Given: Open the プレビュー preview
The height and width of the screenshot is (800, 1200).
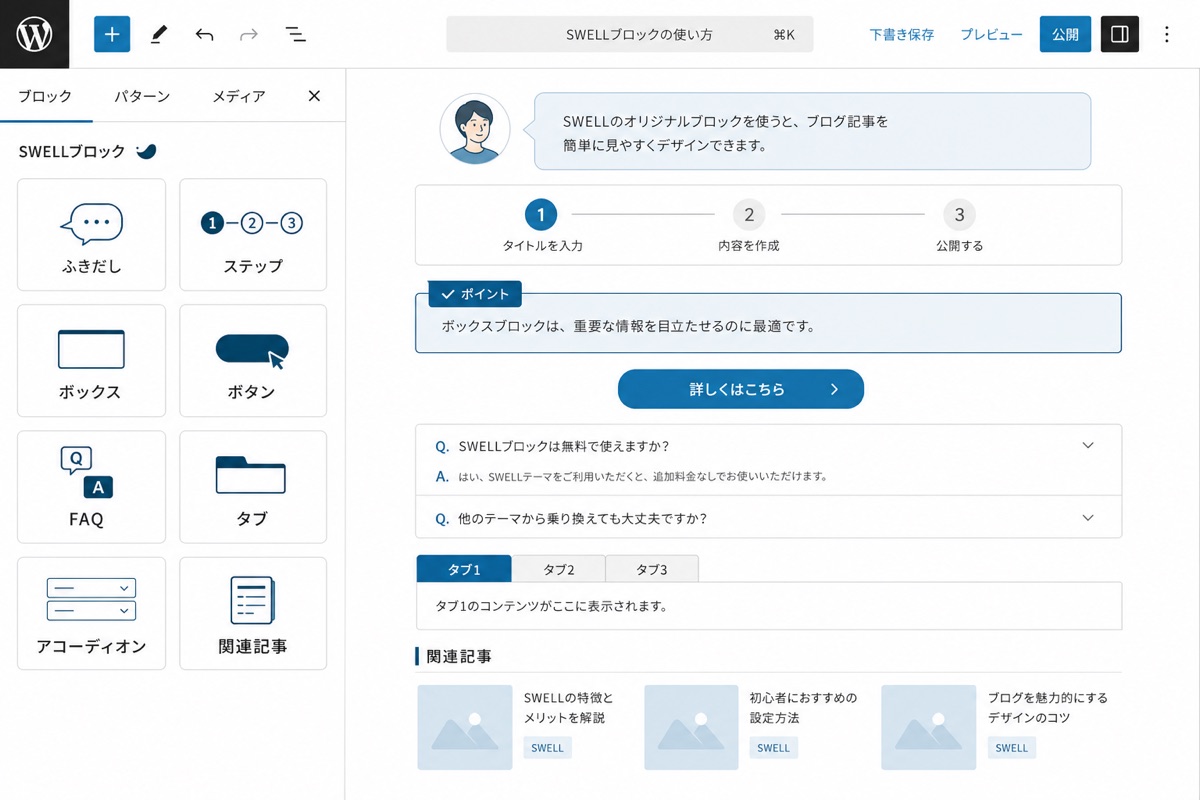Looking at the screenshot, I should point(991,34).
